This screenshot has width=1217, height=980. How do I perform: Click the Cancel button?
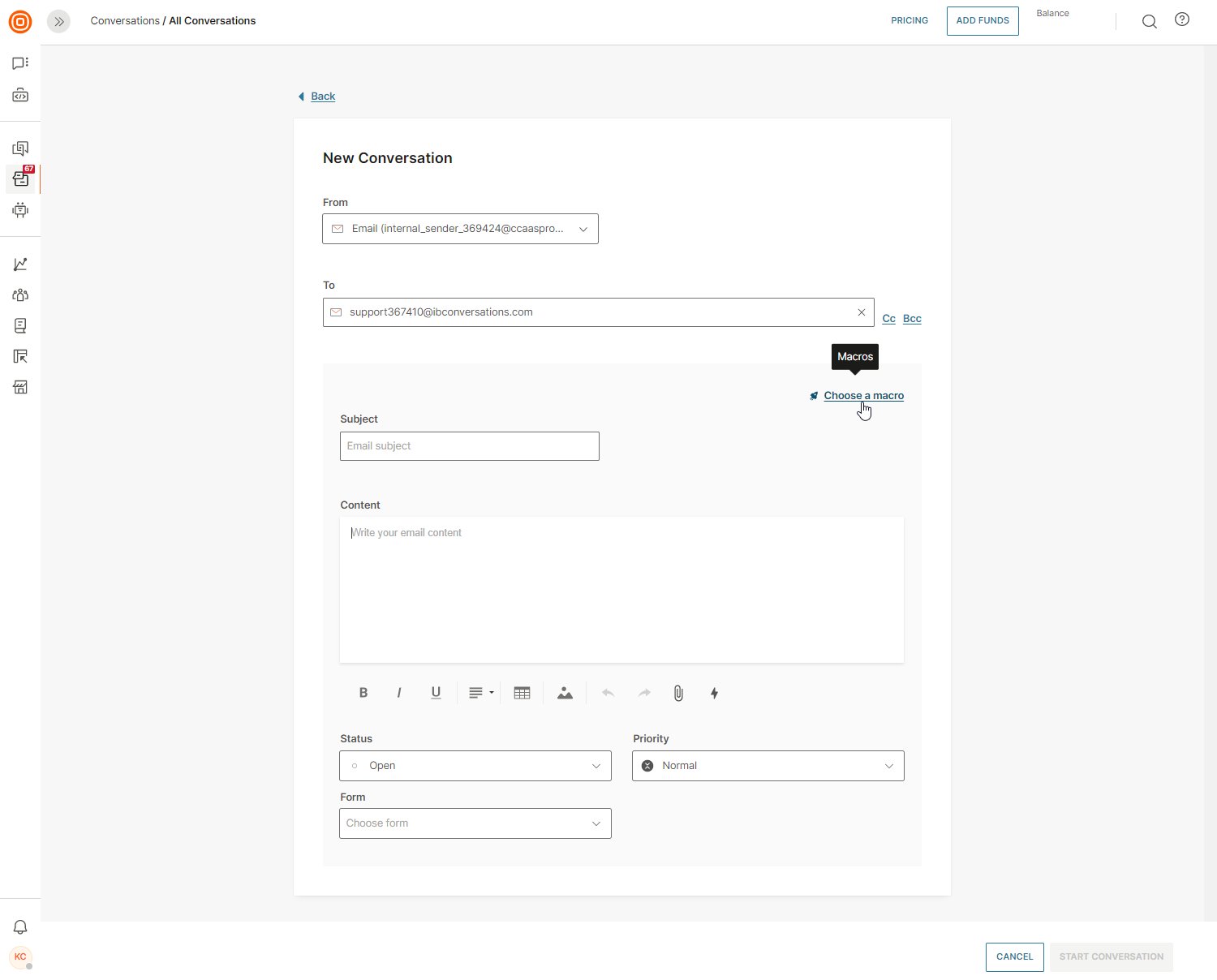[1014, 957]
